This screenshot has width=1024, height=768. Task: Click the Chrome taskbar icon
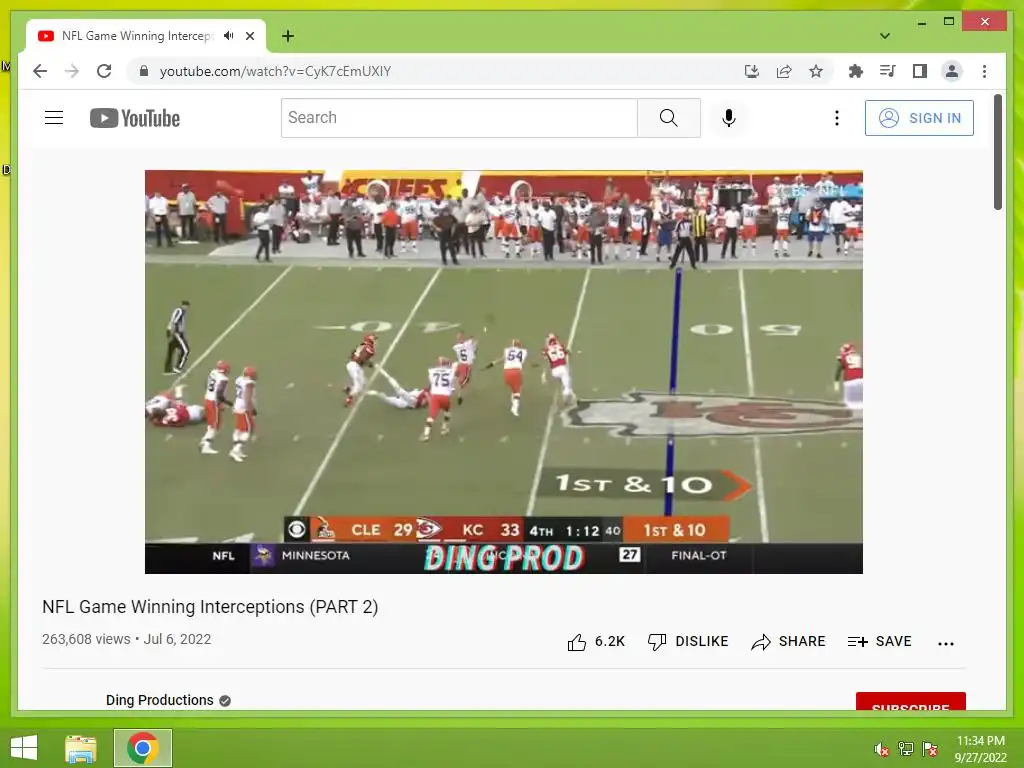click(143, 748)
